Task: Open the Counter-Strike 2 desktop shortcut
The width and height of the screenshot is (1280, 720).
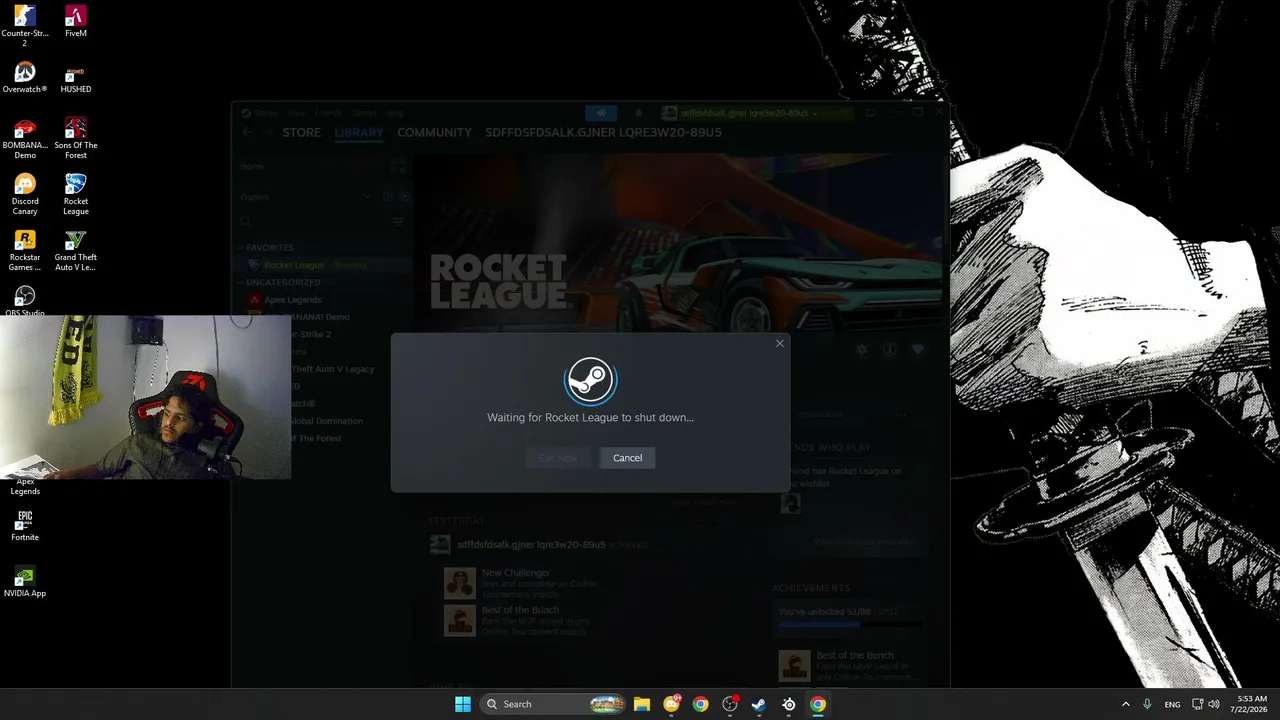Action: [x=25, y=26]
